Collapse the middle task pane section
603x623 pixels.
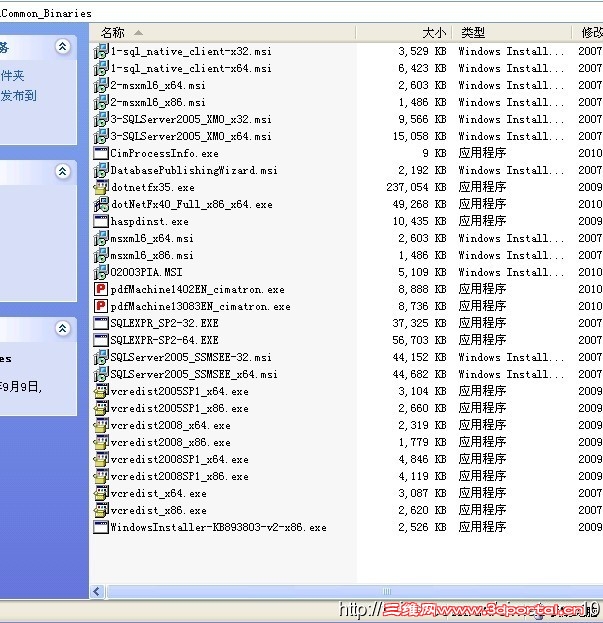click(63, 172)
